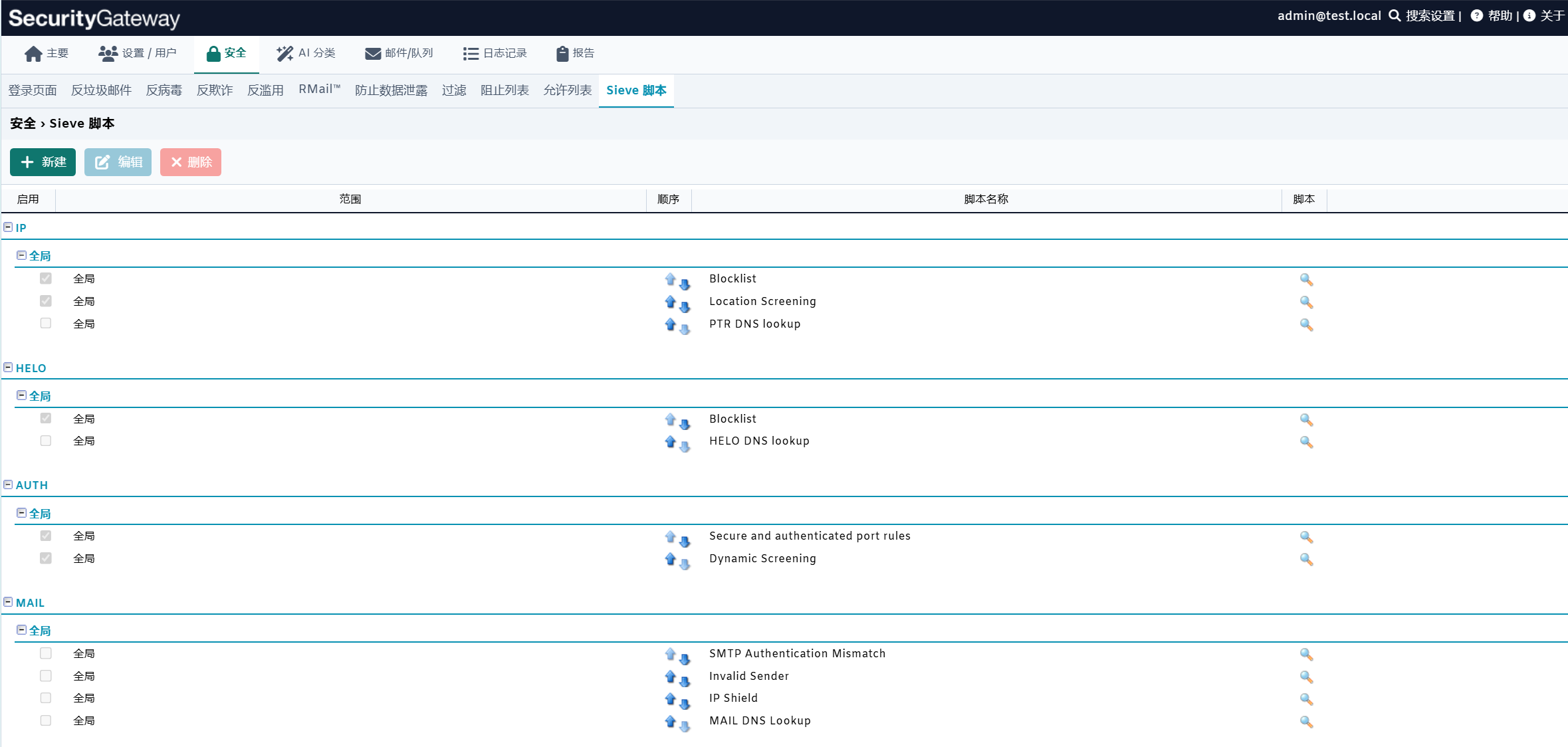Collapse the MAIL section
This screenshot has height=747, width=1568.
(x=8, y=602)
